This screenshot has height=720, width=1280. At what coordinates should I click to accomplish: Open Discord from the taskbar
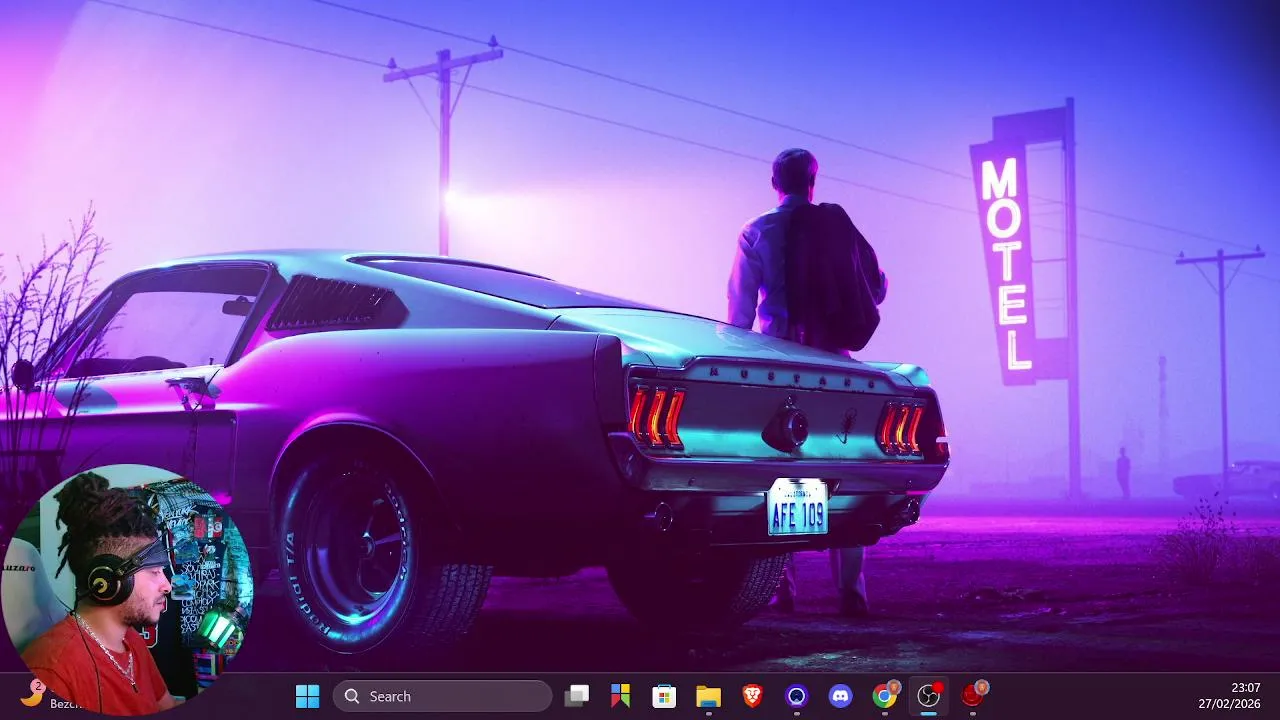[841, 696]
